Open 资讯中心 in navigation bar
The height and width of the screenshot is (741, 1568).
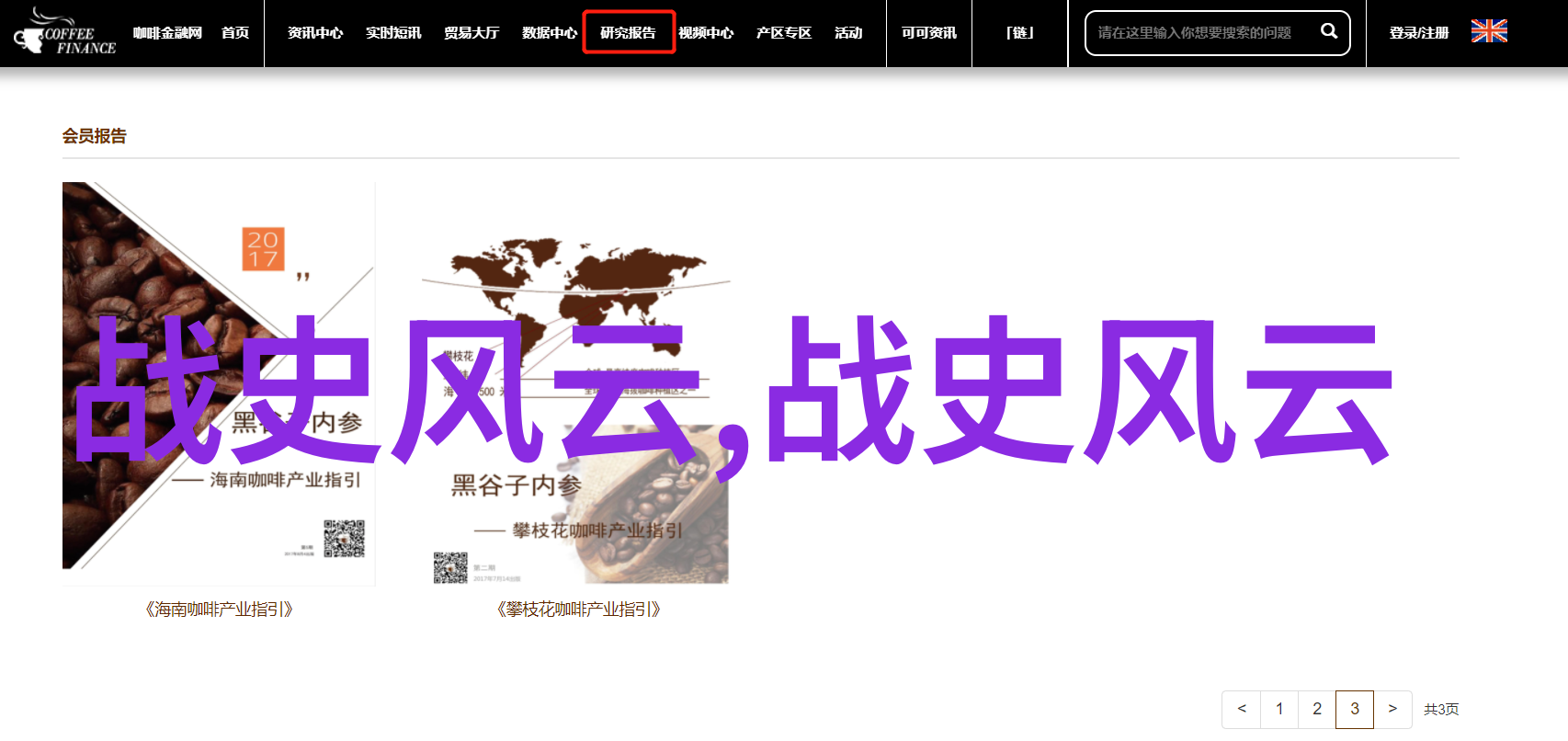click(314, 33)
